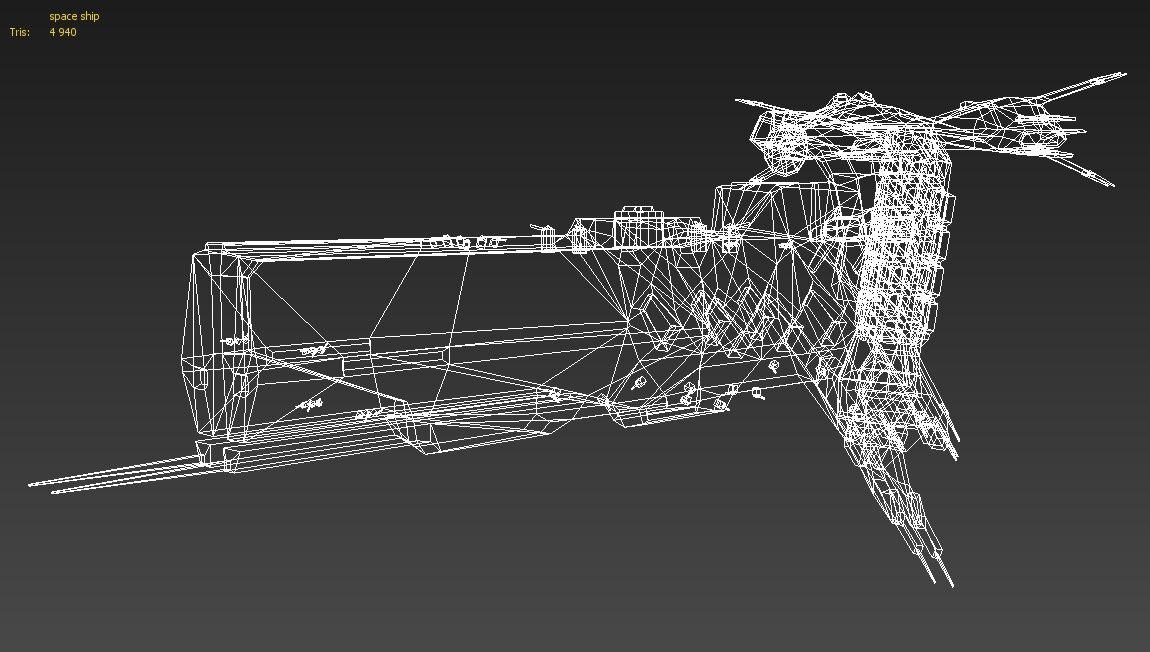Select the spaceship wireframe model in viewport

click(577, 330)
